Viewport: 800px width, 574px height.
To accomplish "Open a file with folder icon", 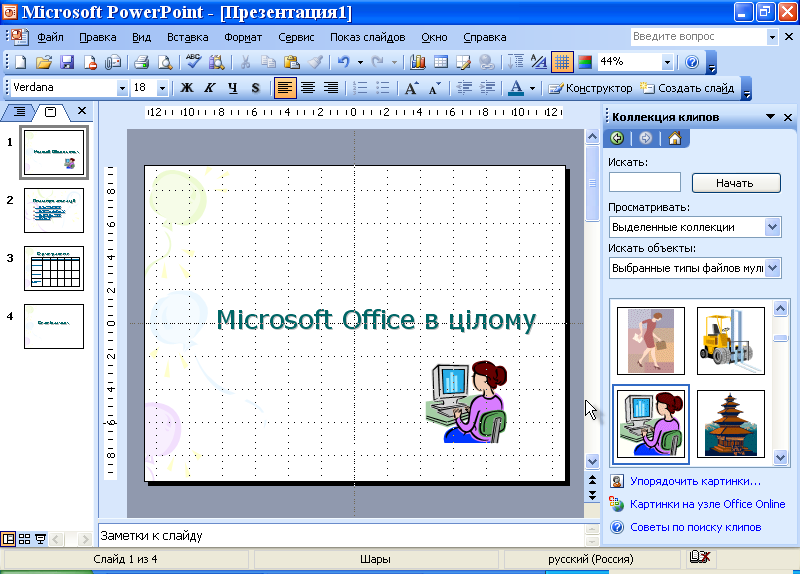I will pyautogui.click(x=44, y=62).
